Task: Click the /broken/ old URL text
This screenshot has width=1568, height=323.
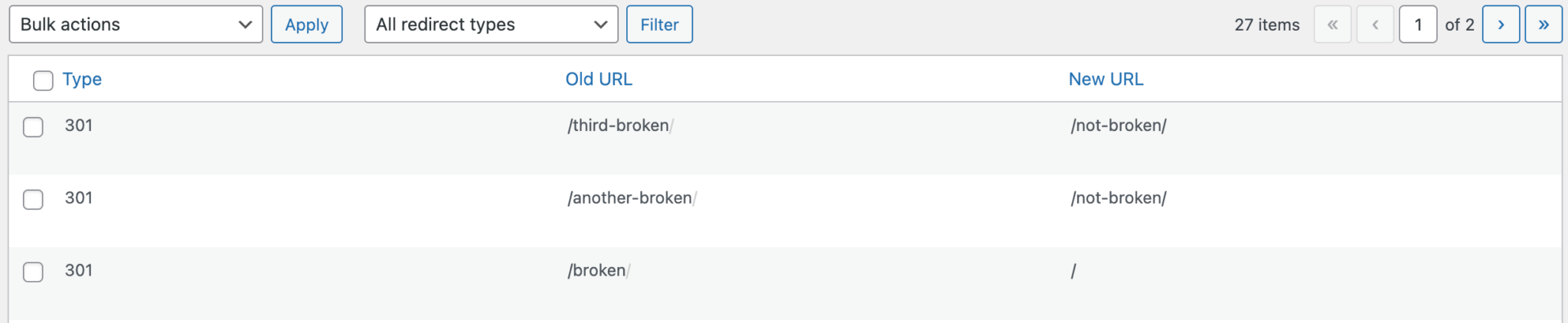Action: [598, 271]
